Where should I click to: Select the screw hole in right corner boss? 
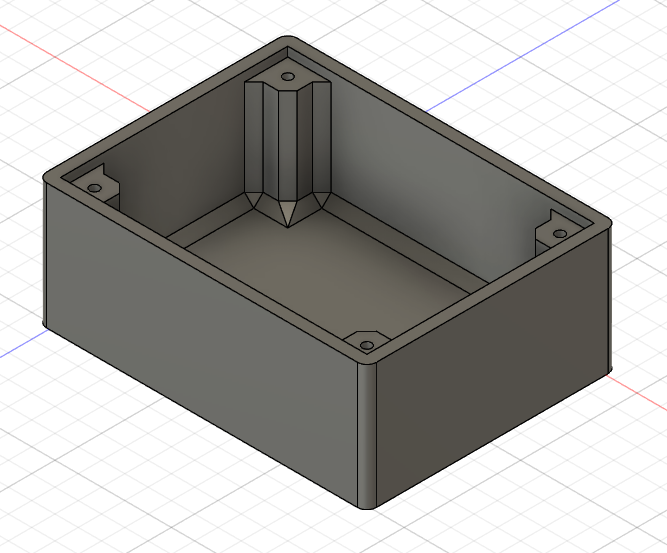tap(560, 234)
